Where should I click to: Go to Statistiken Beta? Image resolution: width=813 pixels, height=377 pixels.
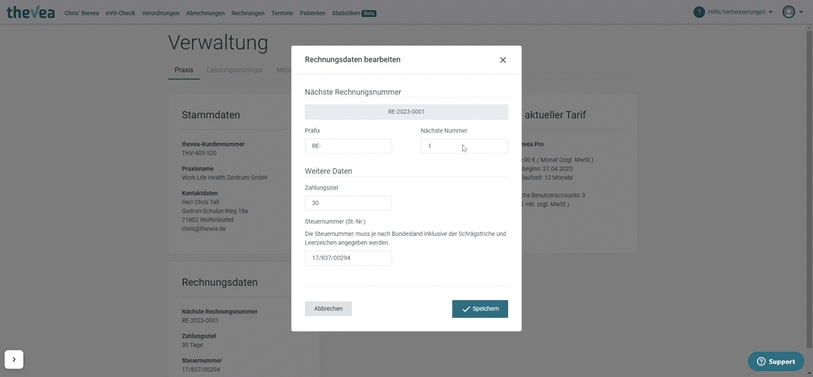coord(354,13)
